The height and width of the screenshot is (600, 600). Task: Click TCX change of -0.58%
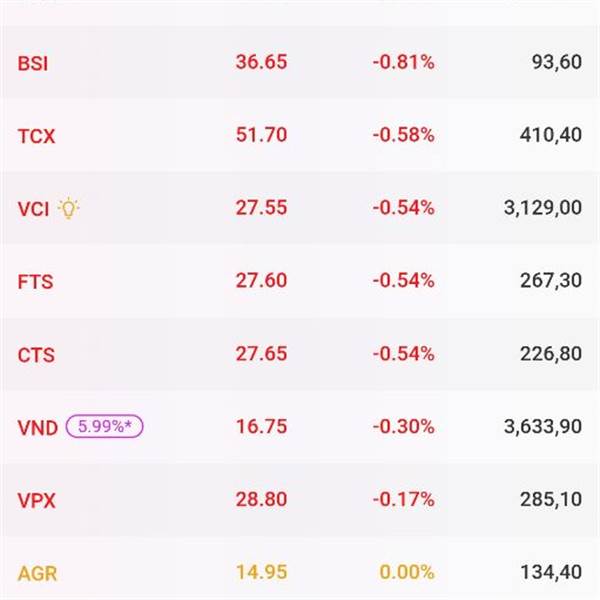(404, 135)
